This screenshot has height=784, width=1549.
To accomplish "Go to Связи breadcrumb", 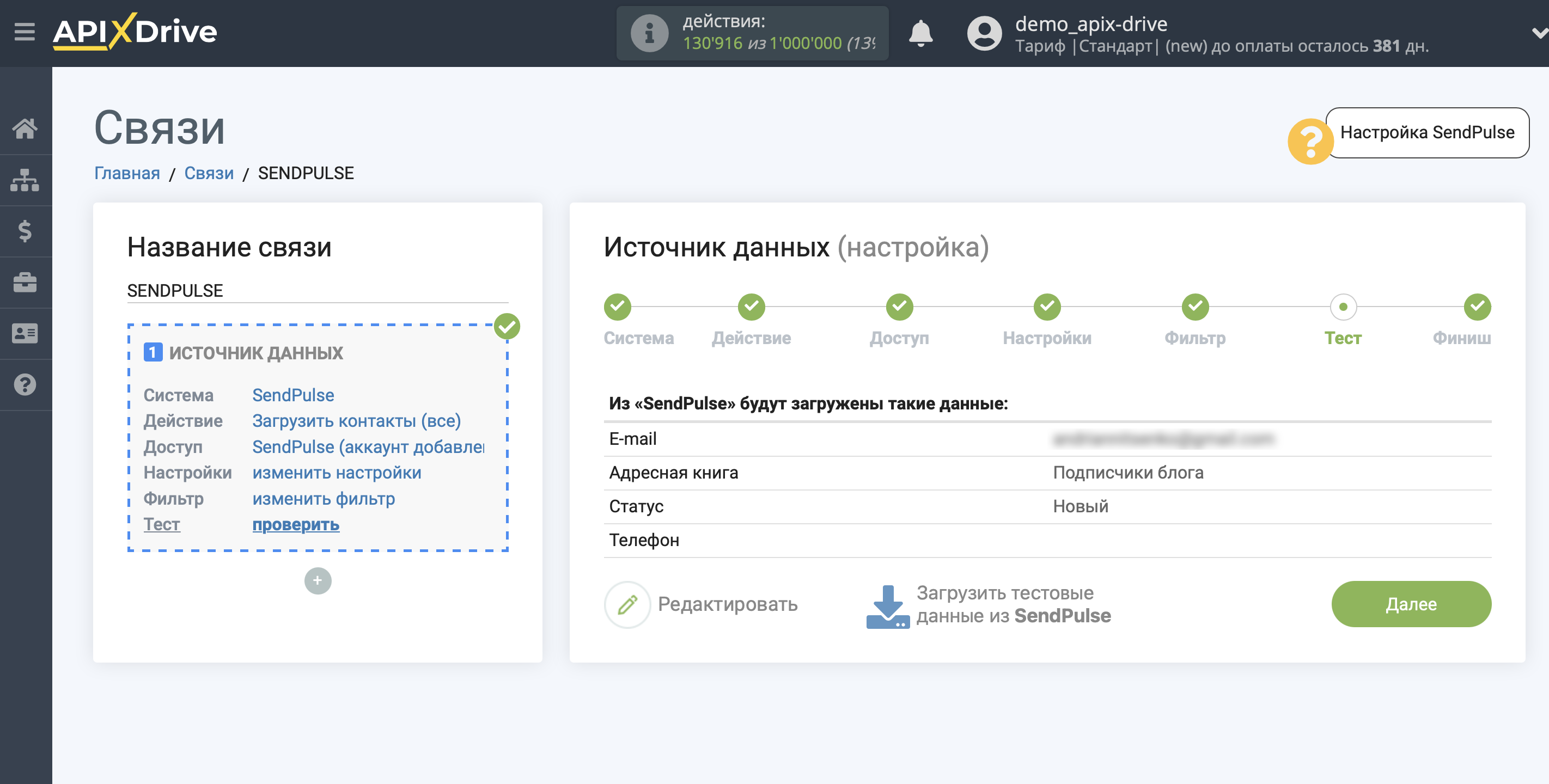I will coord(209,173).
